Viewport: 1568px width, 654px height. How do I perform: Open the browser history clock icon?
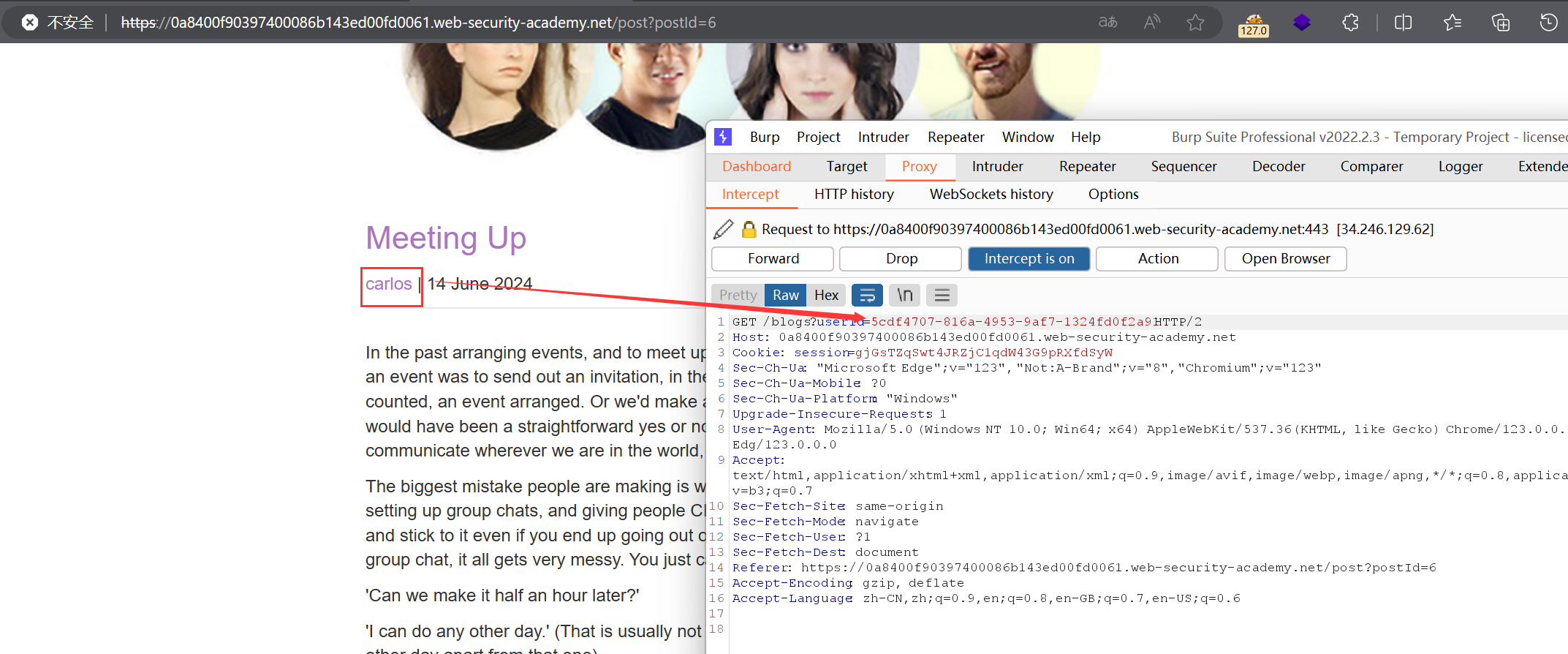click(1548, 23)
